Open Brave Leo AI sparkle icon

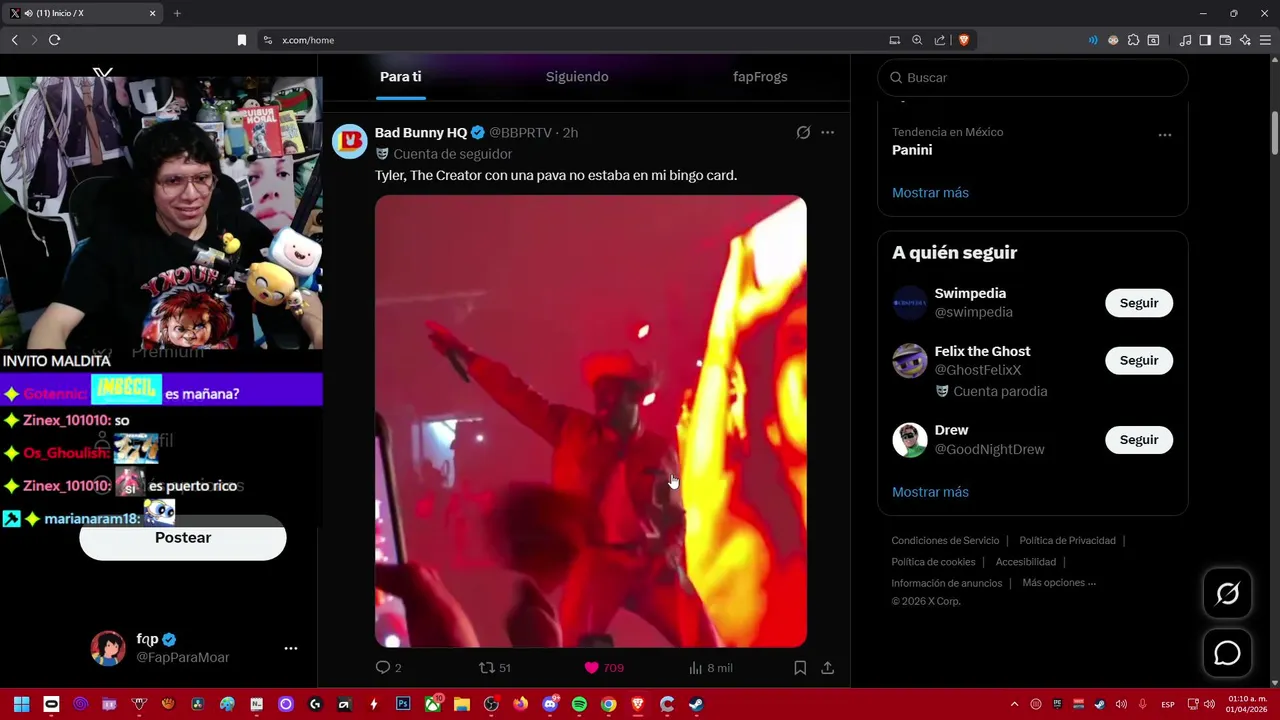click(1245, 40)
